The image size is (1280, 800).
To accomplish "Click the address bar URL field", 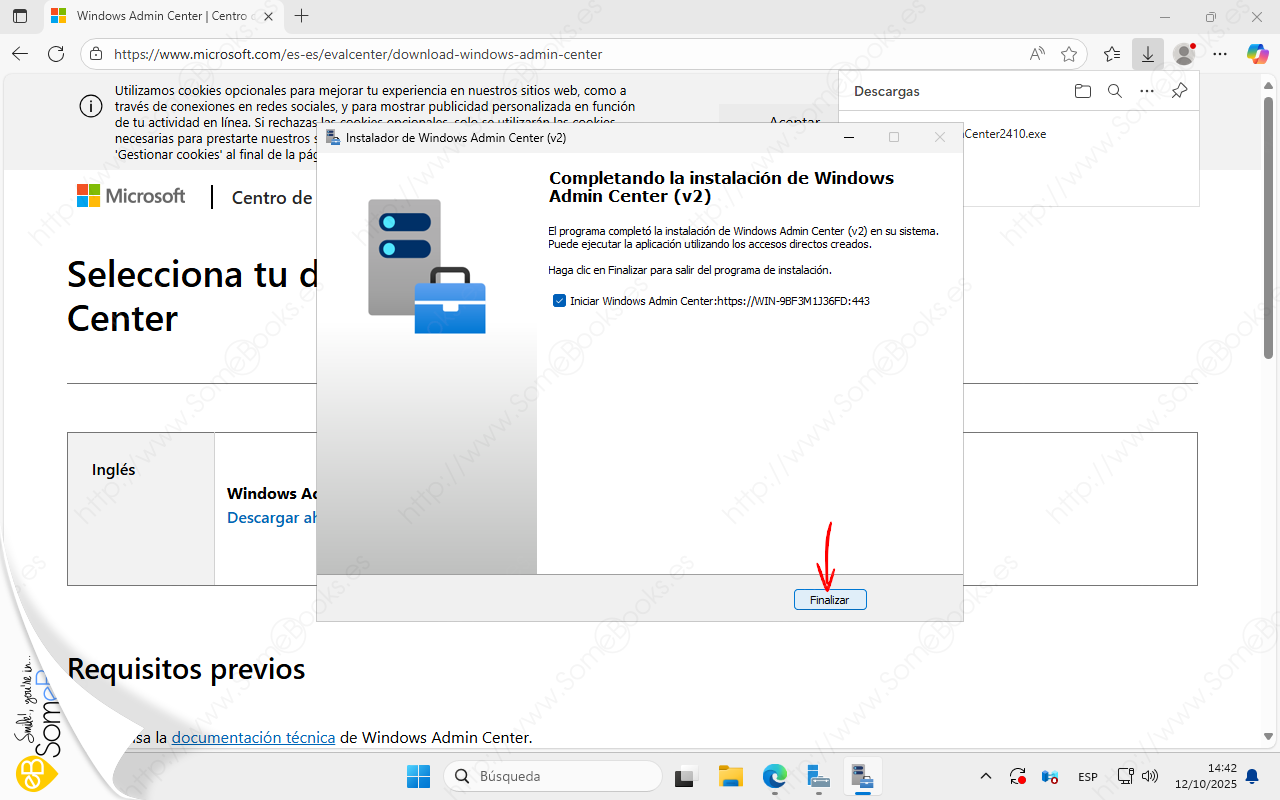I will pyautogui.click(x=560, y=54).
